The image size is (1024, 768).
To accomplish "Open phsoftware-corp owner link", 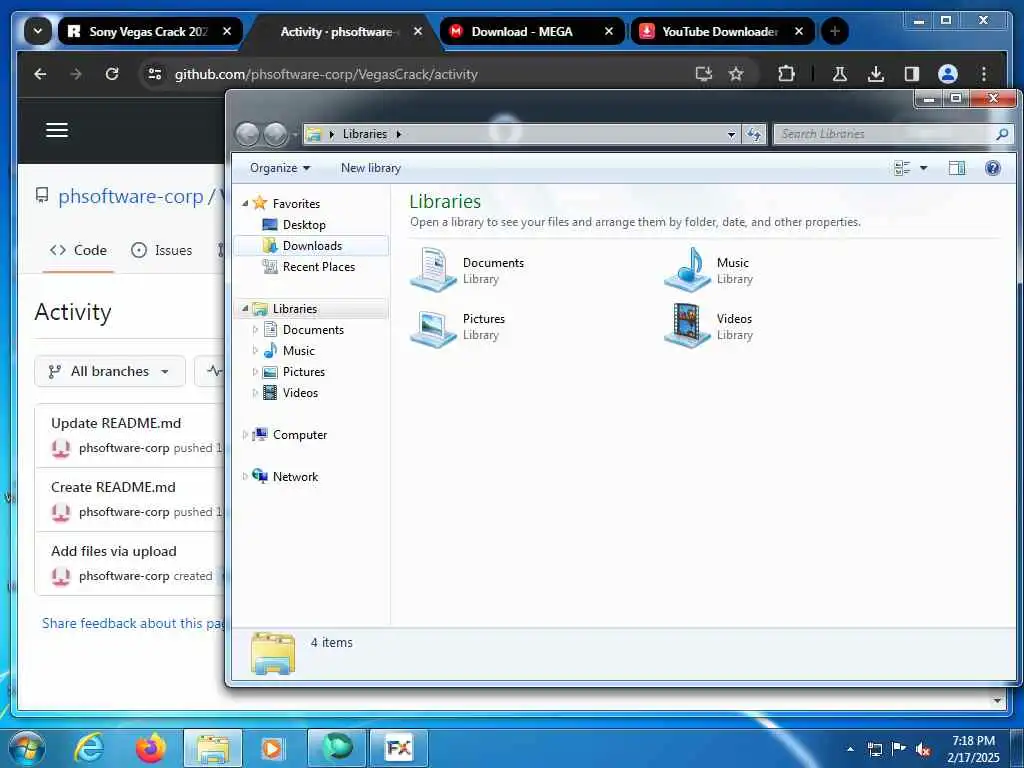I will (131, 197).
